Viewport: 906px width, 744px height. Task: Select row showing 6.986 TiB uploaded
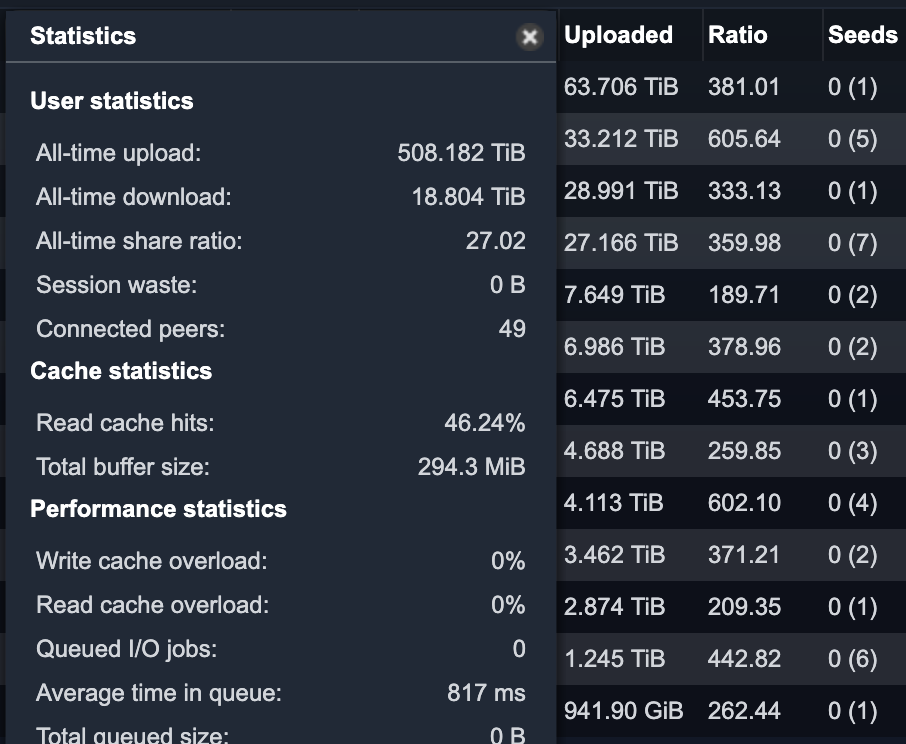pyautogui.click(x=732, y=347)
